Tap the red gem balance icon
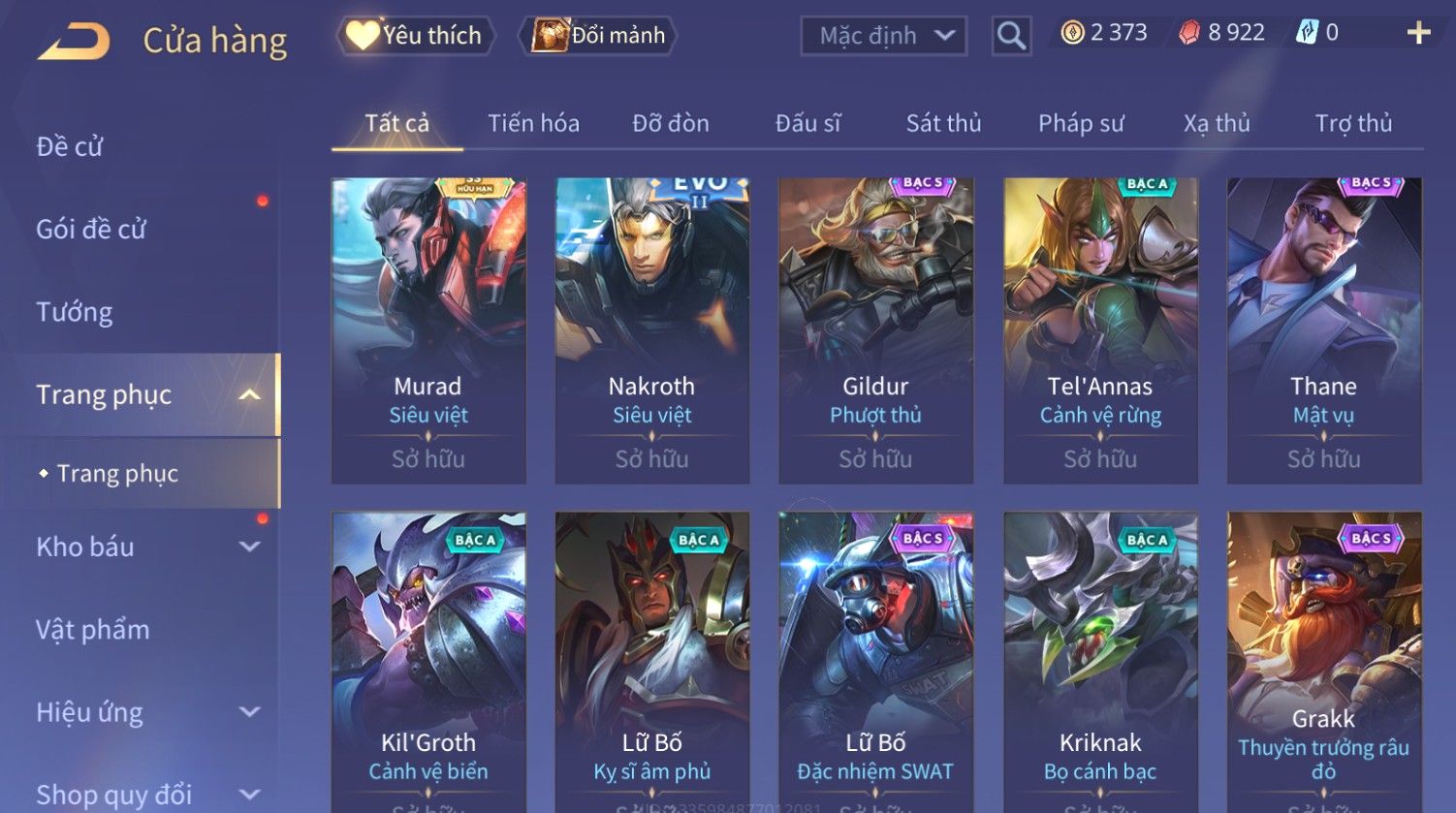Image resolution: width=1456 pixels, height=813 pixels. tap(1189, 34)
